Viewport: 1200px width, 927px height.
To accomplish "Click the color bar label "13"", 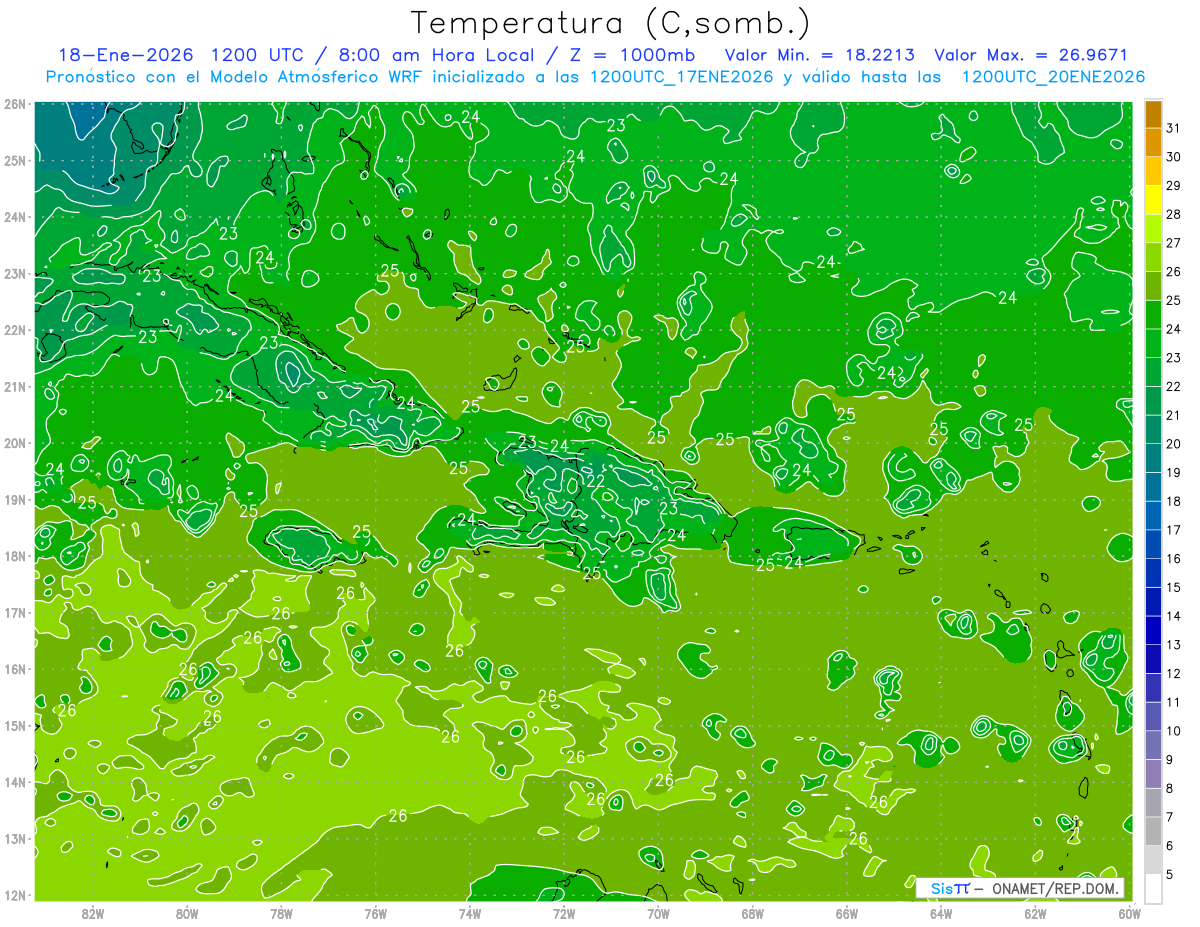I will pos(1173,645).
